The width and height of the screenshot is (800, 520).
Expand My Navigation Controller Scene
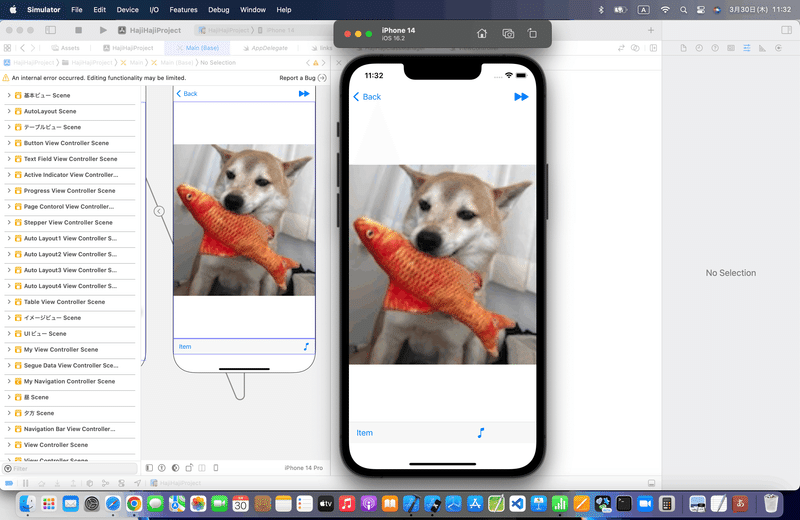(x=9, y=381)
